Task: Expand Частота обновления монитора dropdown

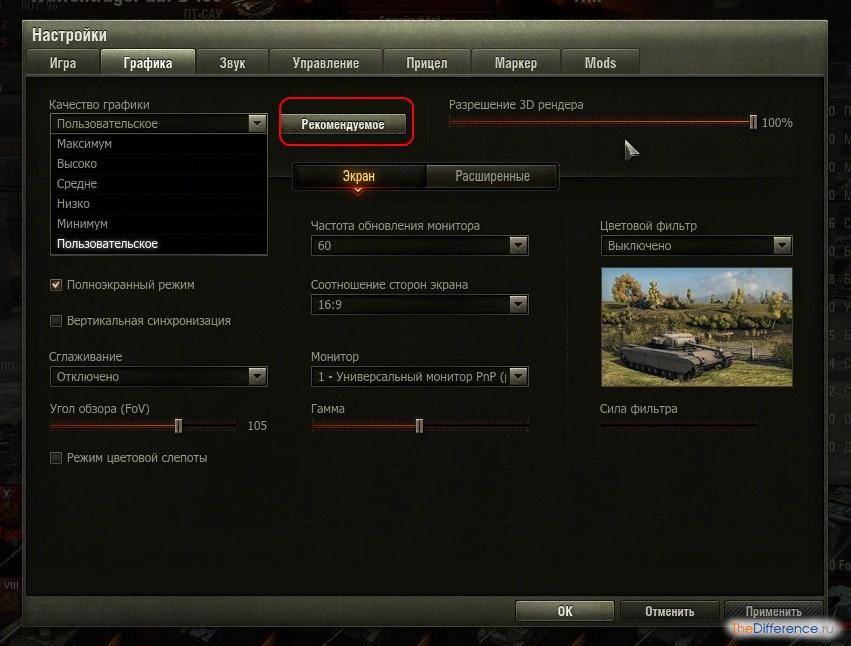Action: click(518, 245)
